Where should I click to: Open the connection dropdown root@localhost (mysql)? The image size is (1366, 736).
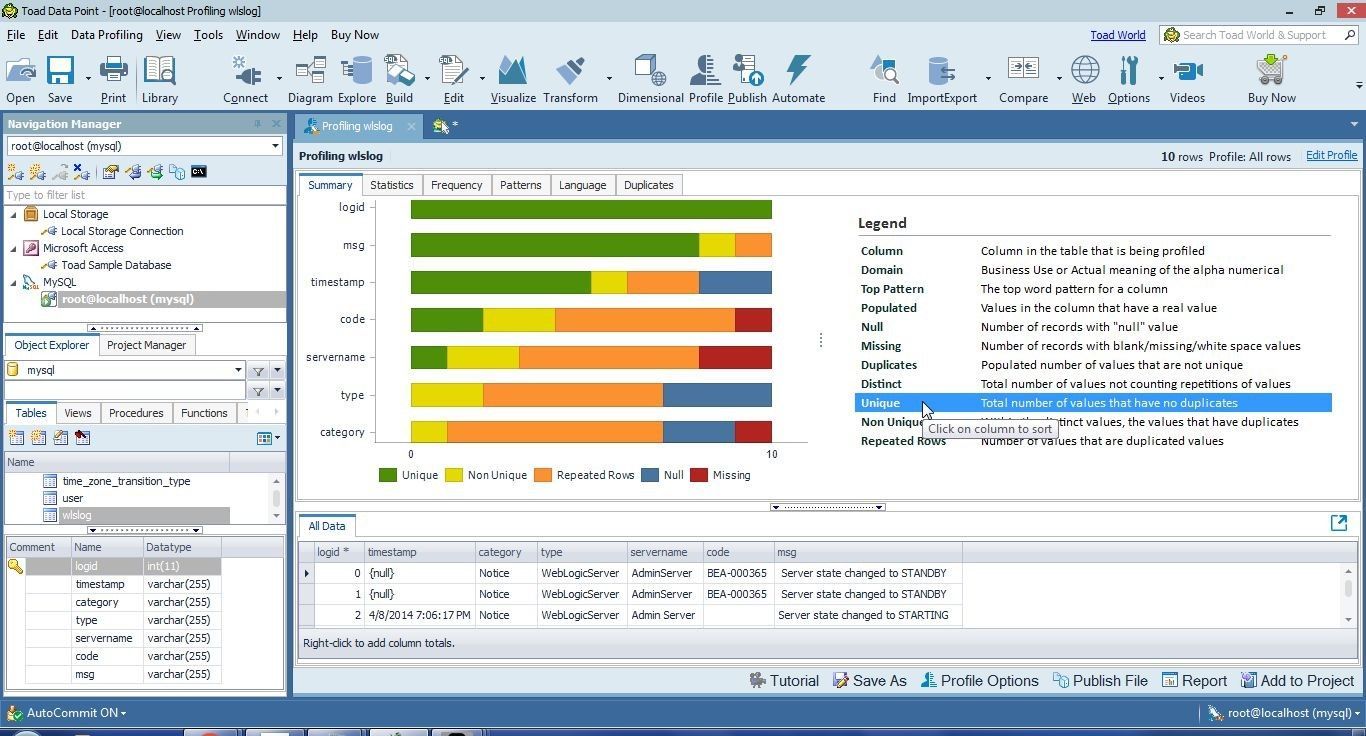275,146
